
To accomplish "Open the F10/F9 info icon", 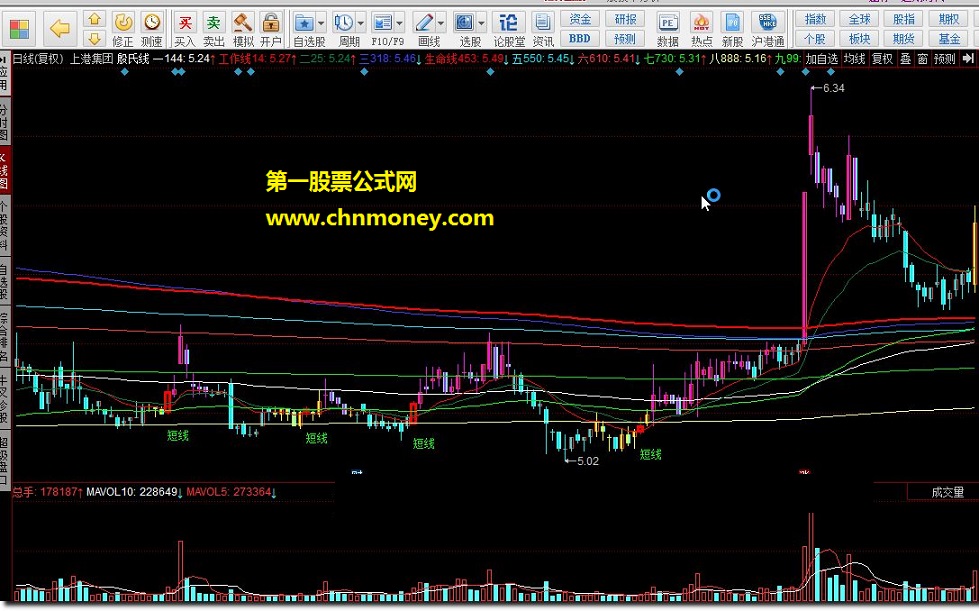I will (x=382, y=24).
